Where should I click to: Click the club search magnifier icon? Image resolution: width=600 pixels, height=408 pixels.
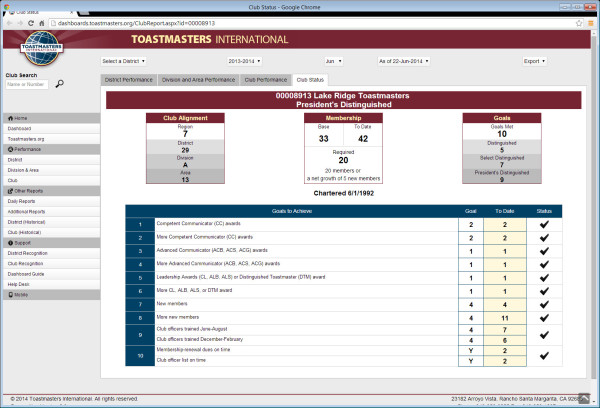click(x=59, y=83)
